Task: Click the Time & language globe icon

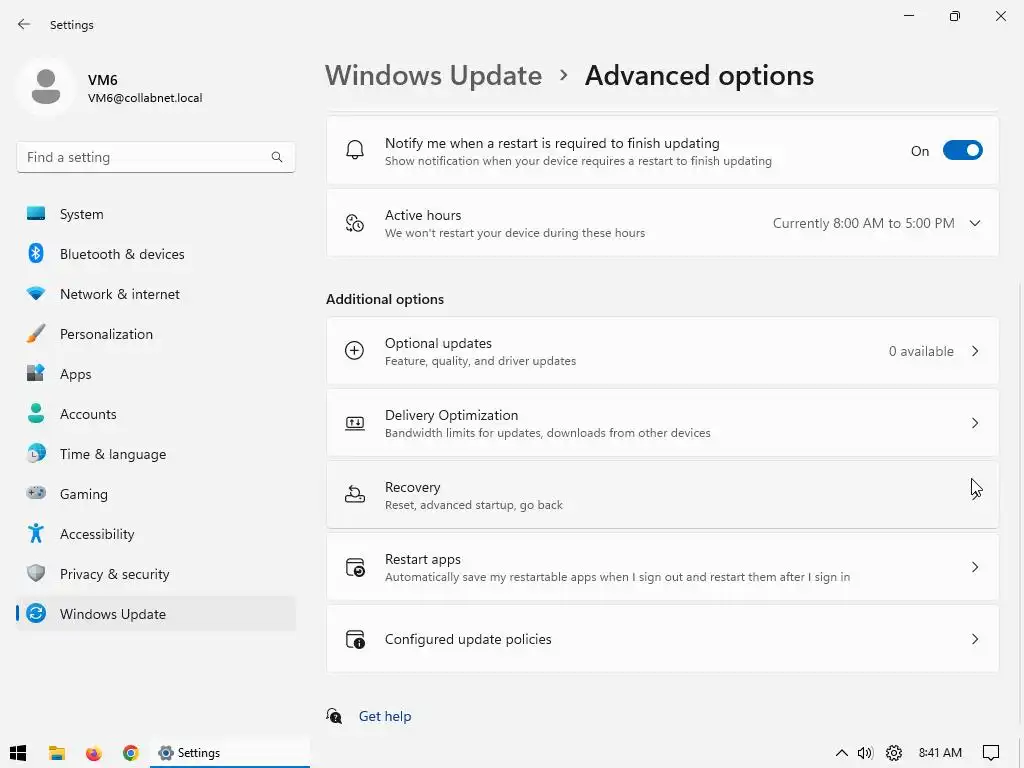Action: point(36,453)
